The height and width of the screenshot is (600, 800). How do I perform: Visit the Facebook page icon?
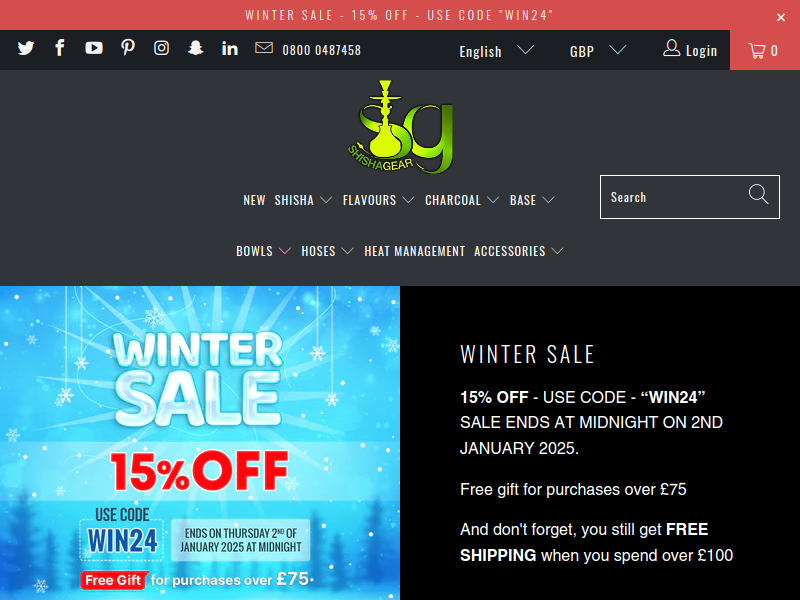point(60,48)
